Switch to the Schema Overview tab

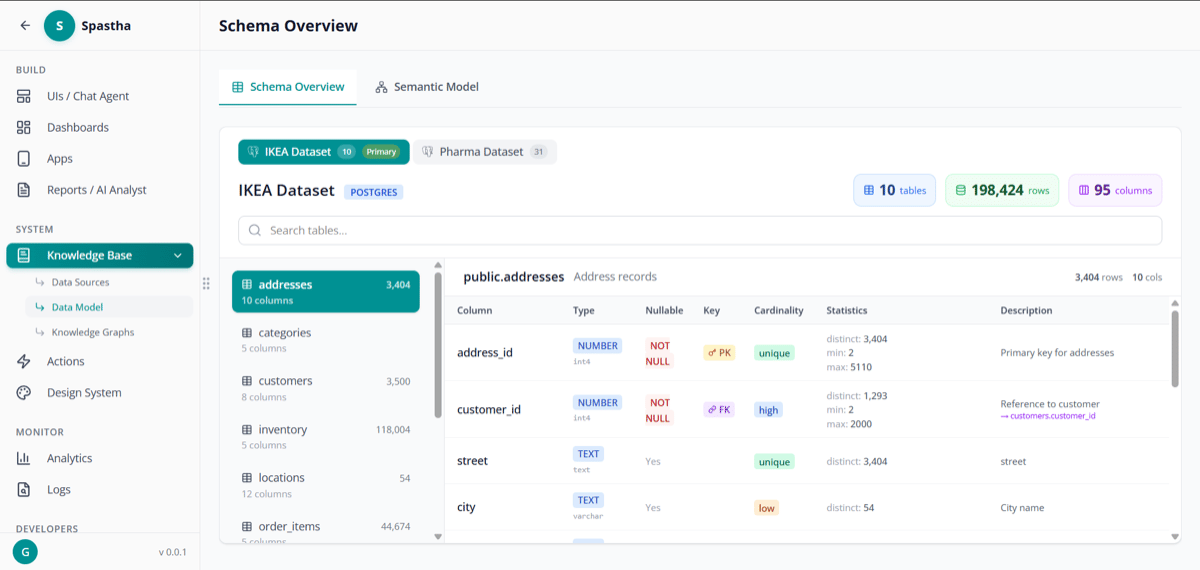coord(288,87)
